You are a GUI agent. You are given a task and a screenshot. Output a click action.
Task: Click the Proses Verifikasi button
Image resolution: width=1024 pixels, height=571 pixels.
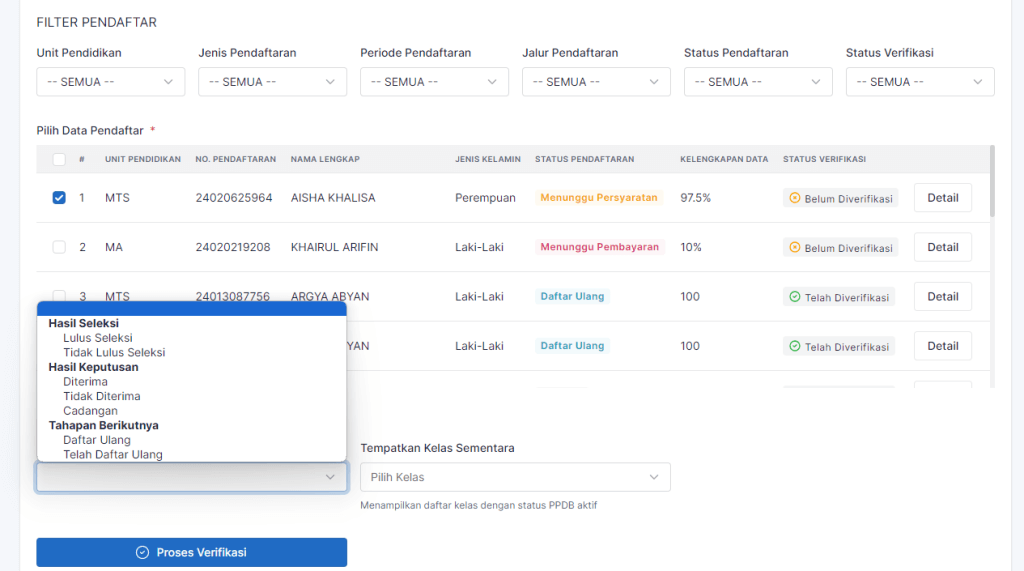tap(191, 552)
